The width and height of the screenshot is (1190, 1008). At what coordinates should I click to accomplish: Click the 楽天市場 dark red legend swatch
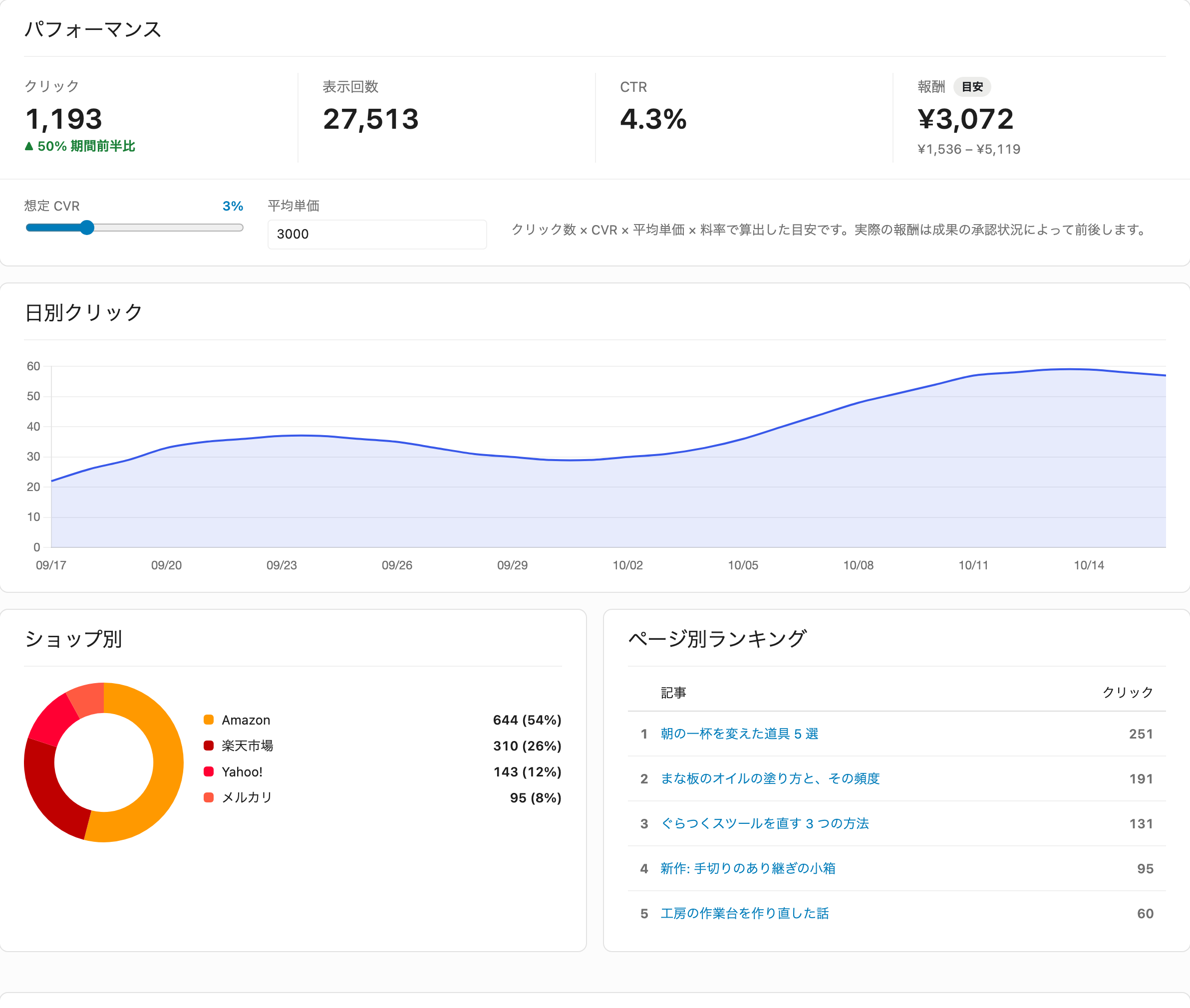209,745
